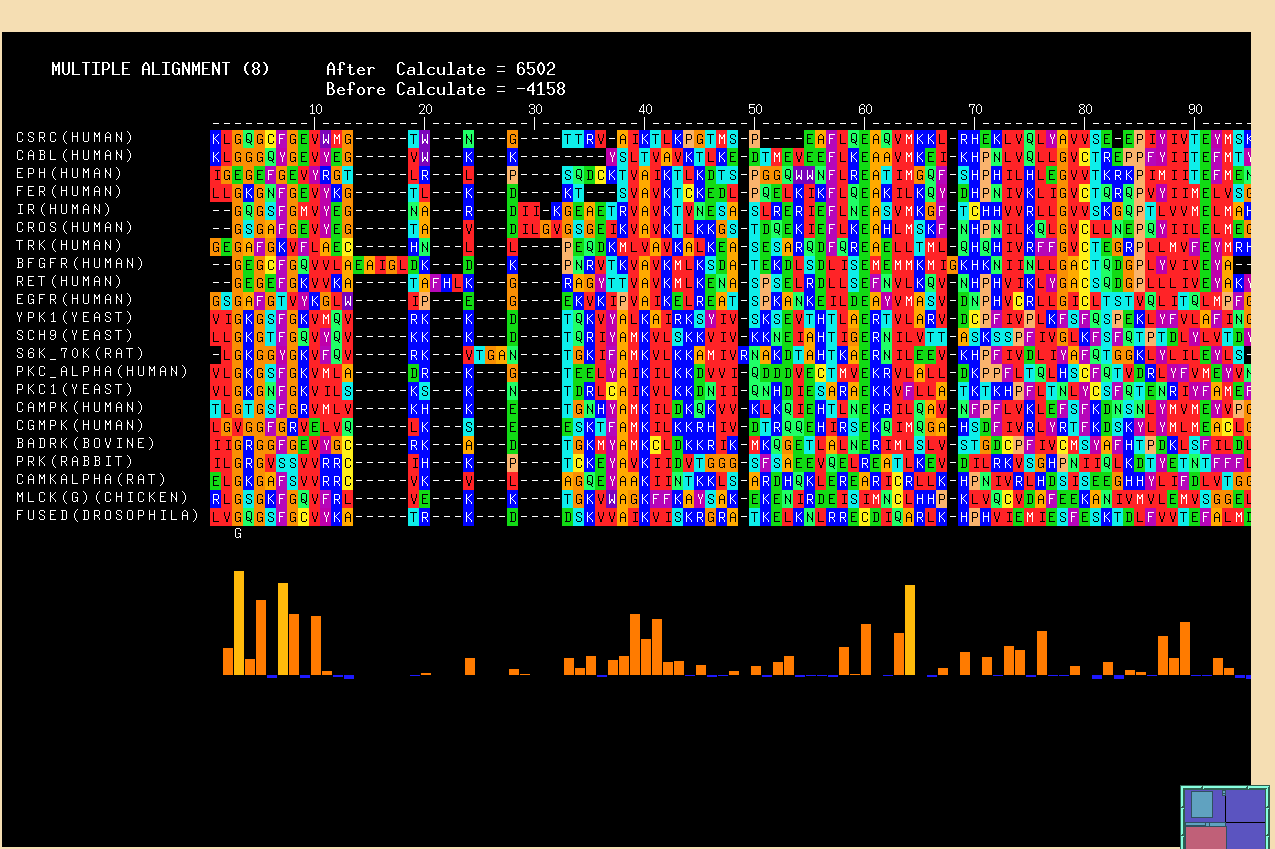Select the Before Calculate score value

541,89
